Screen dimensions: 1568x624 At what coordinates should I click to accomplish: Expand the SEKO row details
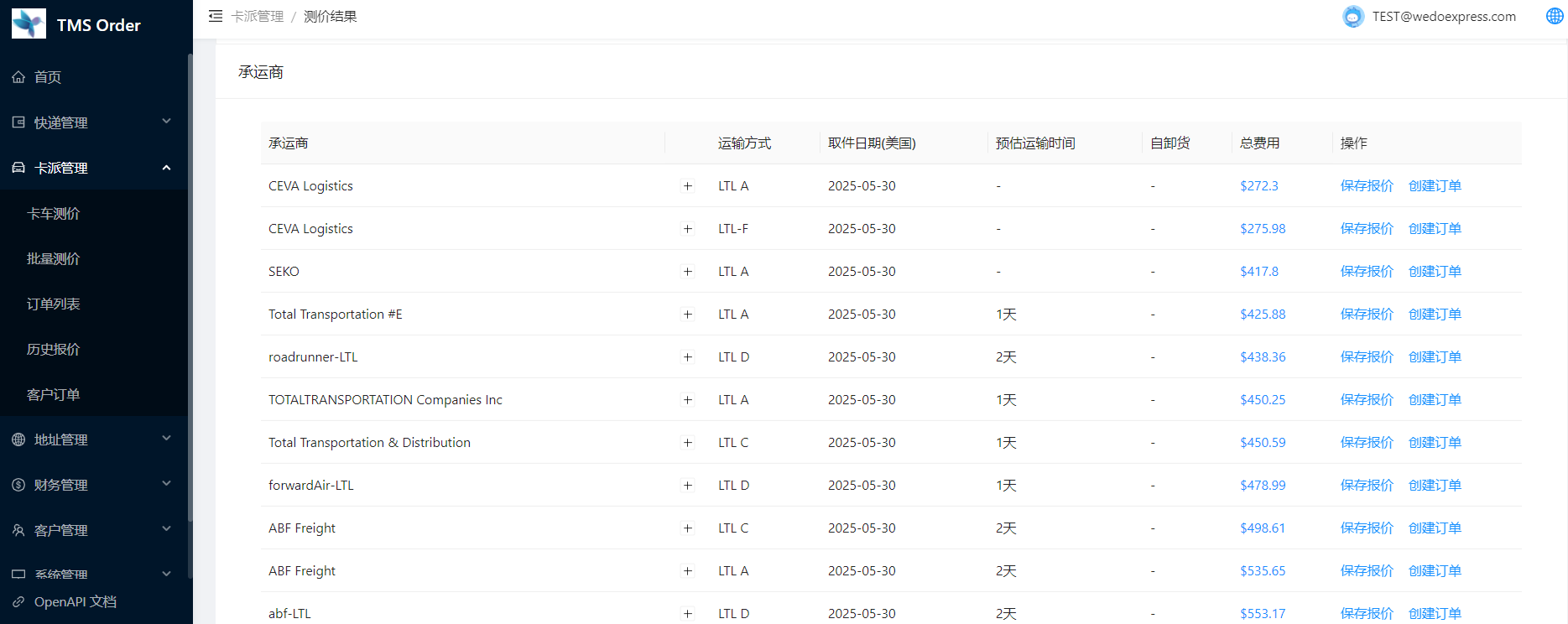pyautogui.click(x=688, y=272)
